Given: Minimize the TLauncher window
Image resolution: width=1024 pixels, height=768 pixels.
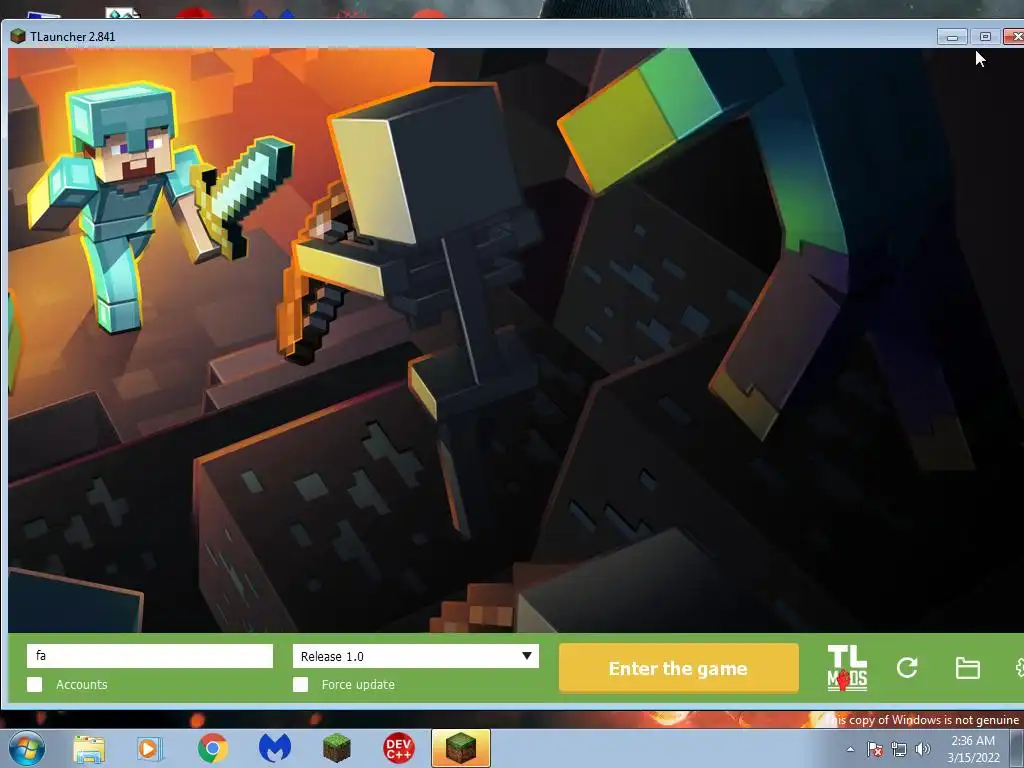Looking at the screenshot, I should point(952,37).
